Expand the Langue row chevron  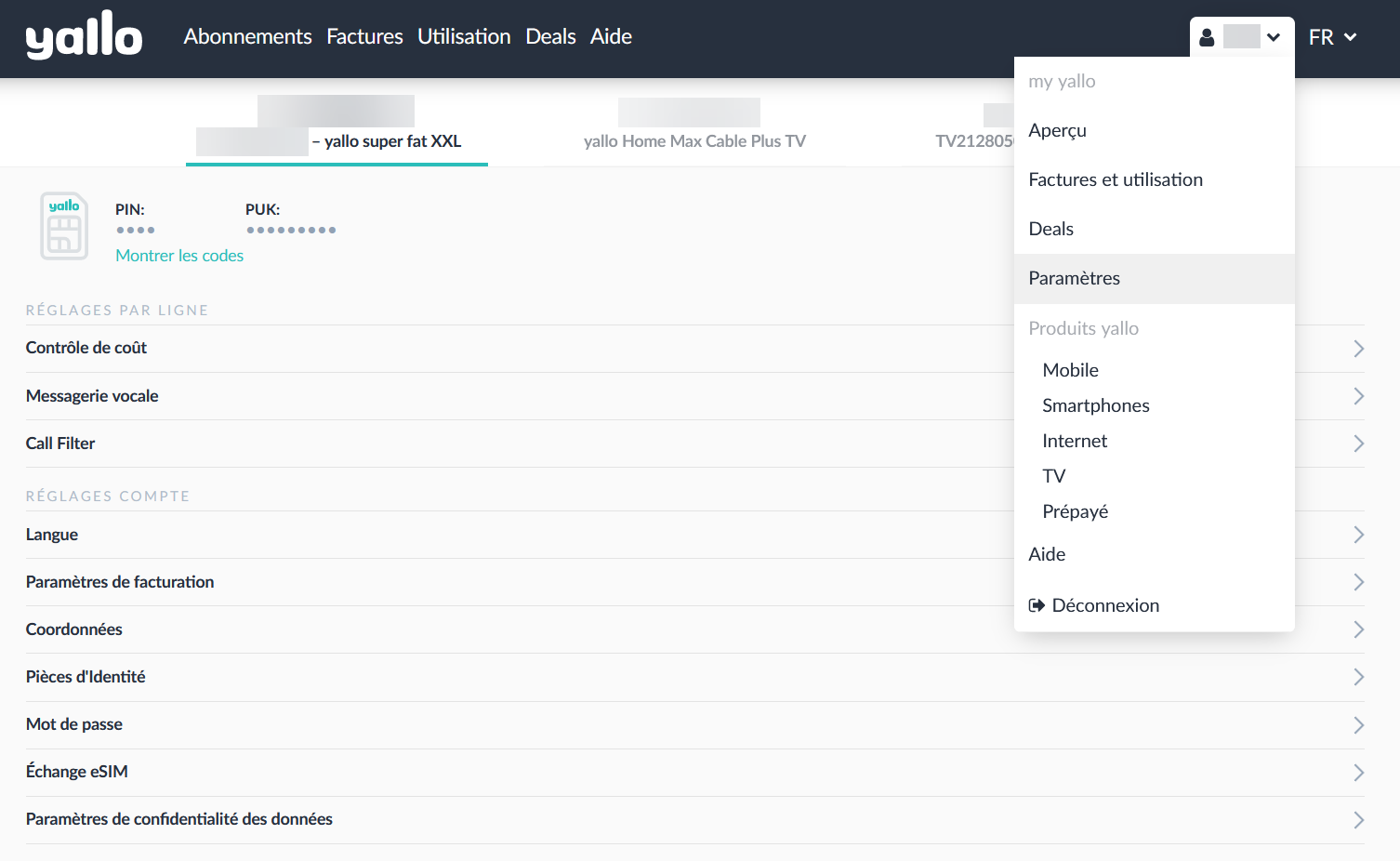coord(1358,535)
